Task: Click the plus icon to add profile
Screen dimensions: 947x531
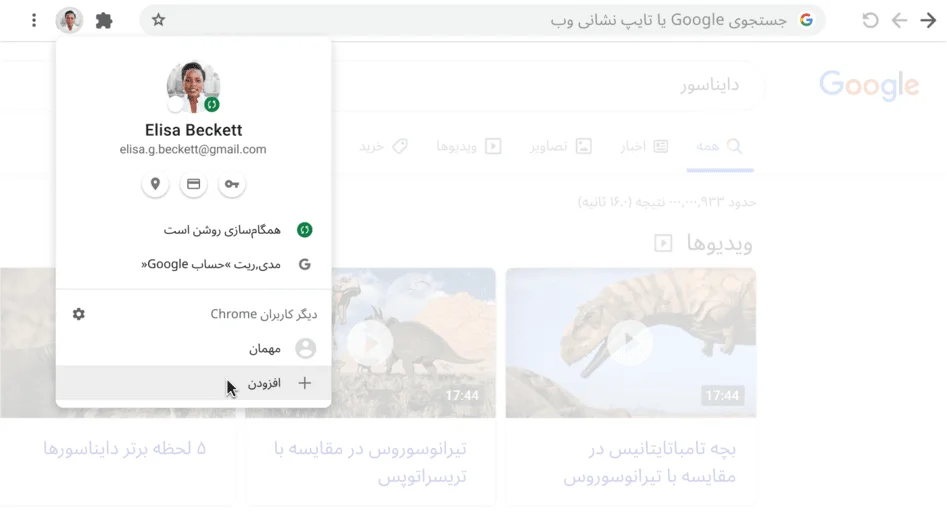Action: 304,382
